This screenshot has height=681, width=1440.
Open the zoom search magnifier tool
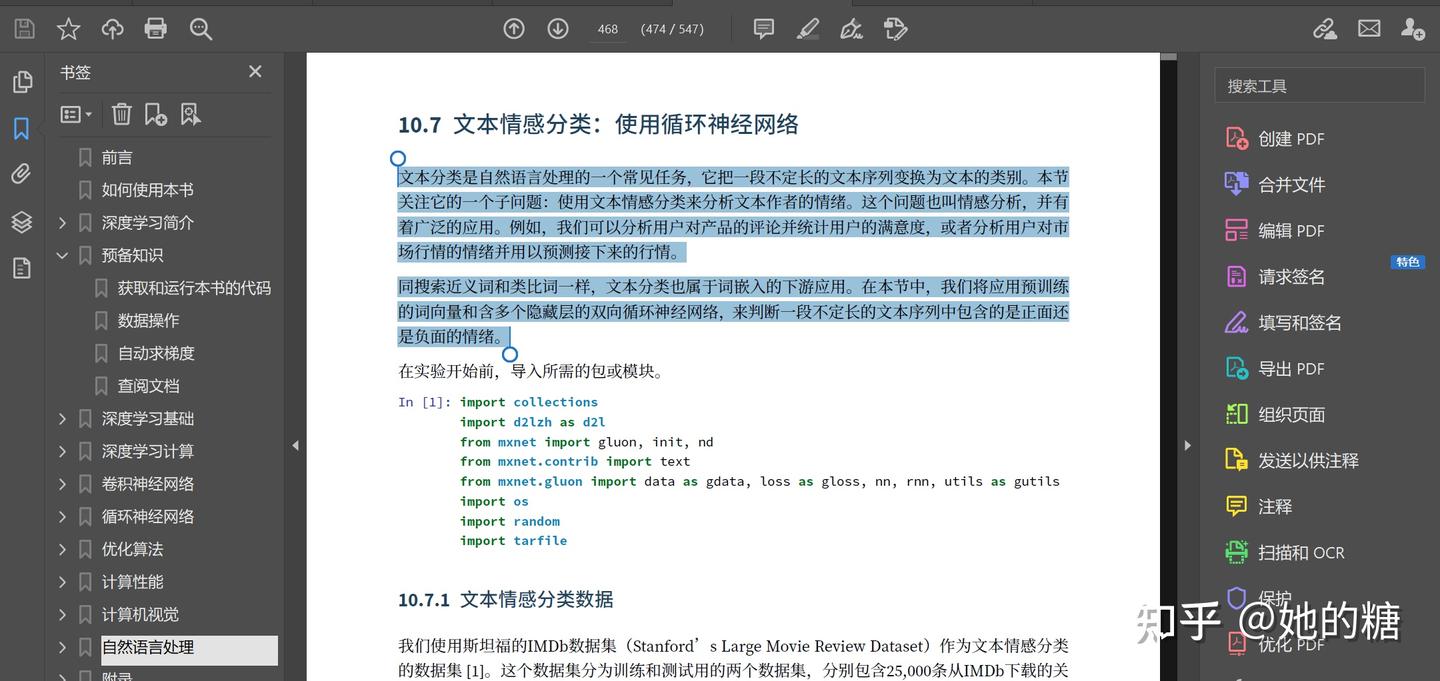(x=200, y=28)
